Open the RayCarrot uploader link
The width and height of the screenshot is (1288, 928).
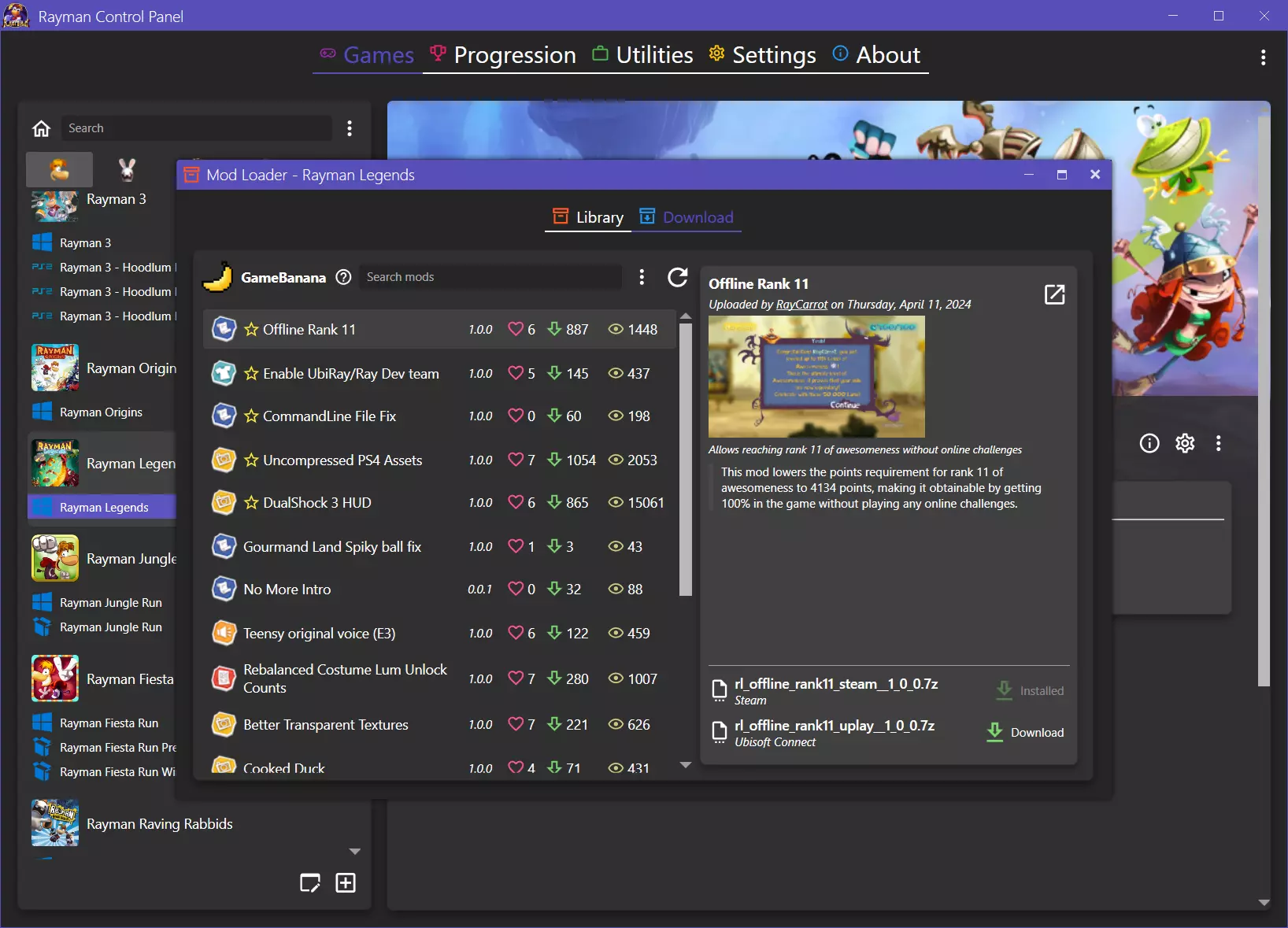coord(801,305)
